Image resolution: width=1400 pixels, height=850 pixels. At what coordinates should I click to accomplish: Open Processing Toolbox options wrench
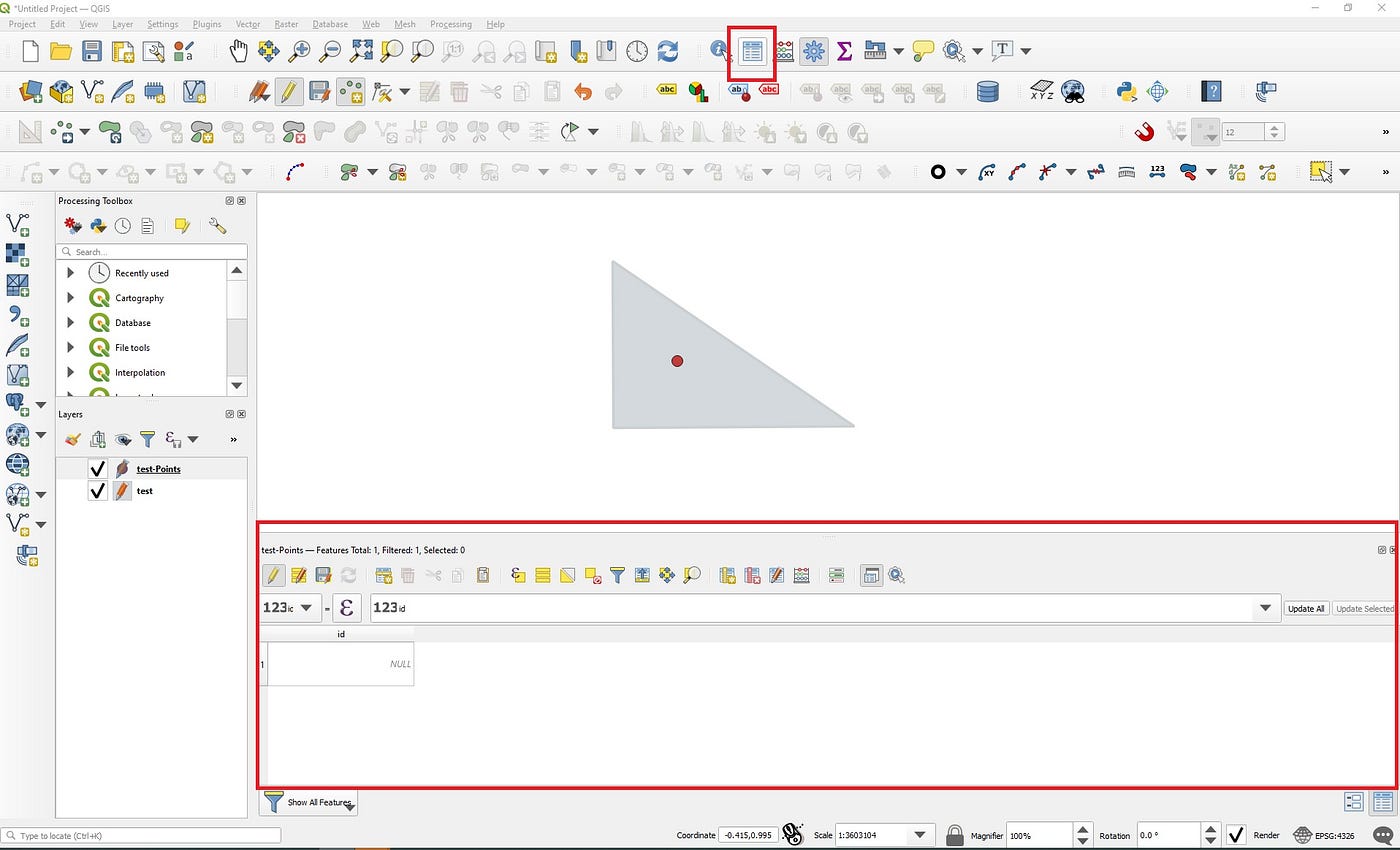click(217, 226)
